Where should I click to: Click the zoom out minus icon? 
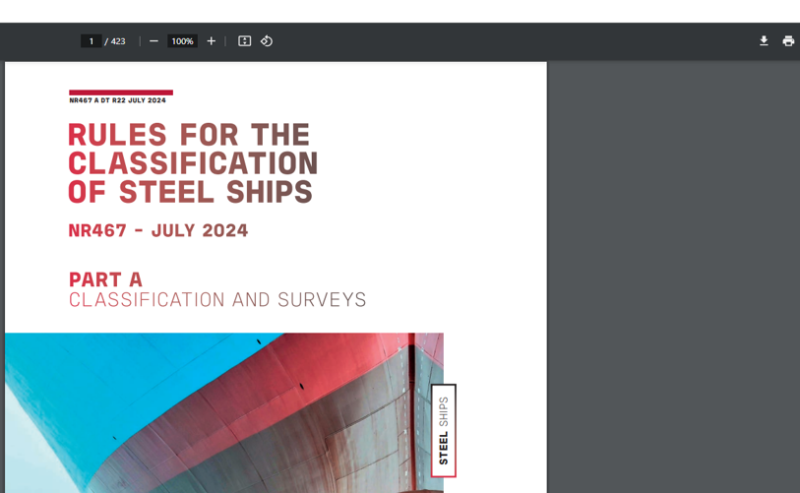coord(154,41)
